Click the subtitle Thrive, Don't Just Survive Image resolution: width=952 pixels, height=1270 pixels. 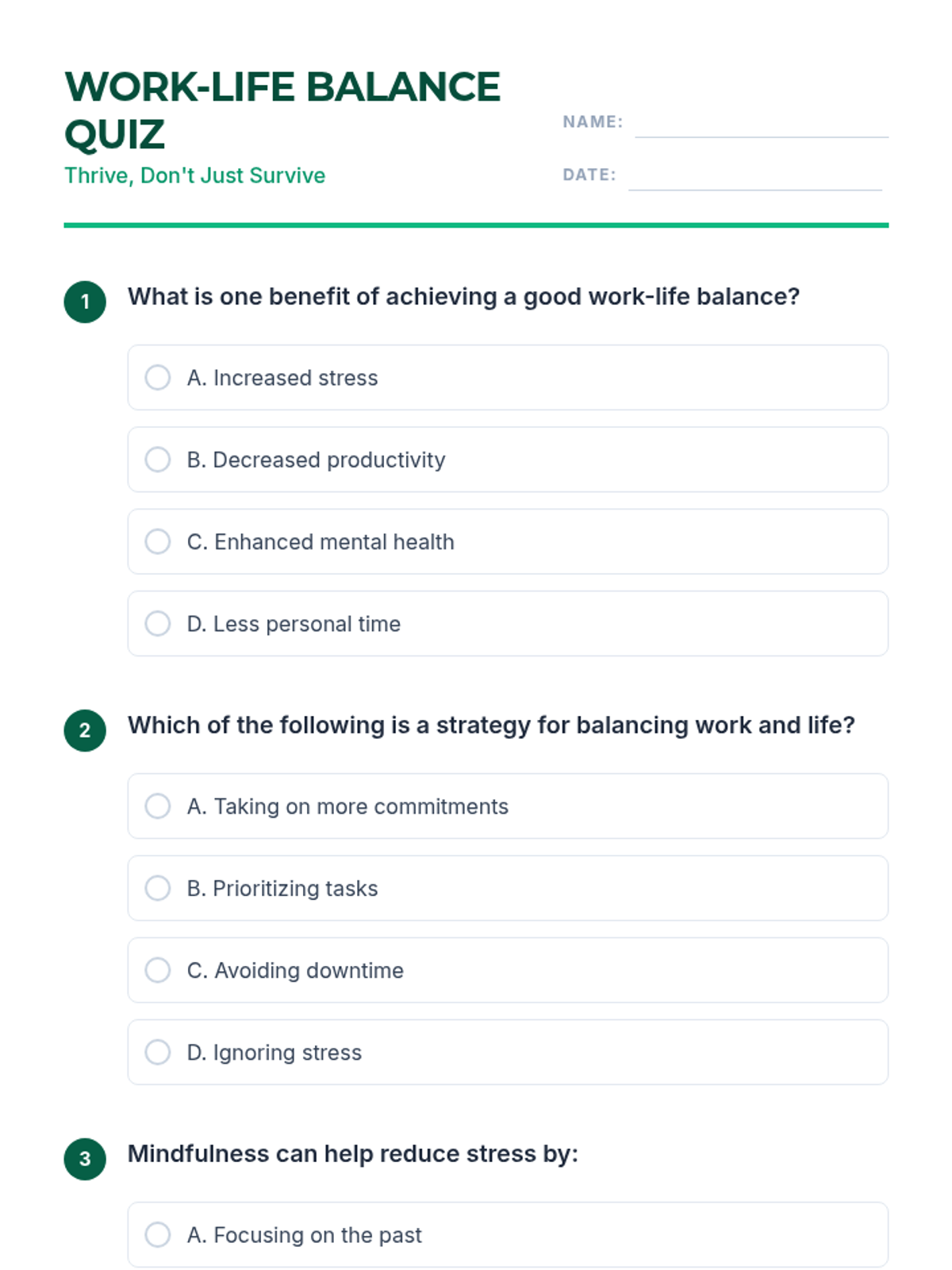point(195,175)
